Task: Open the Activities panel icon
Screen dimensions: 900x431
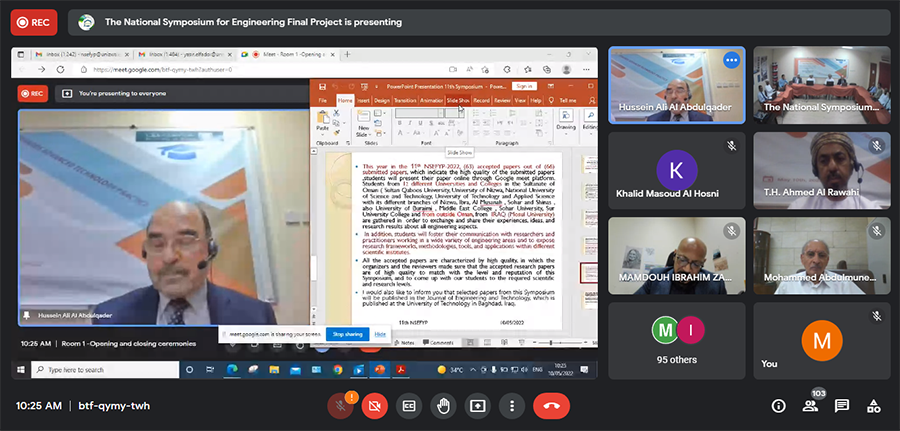Action: tap(874, 406)
